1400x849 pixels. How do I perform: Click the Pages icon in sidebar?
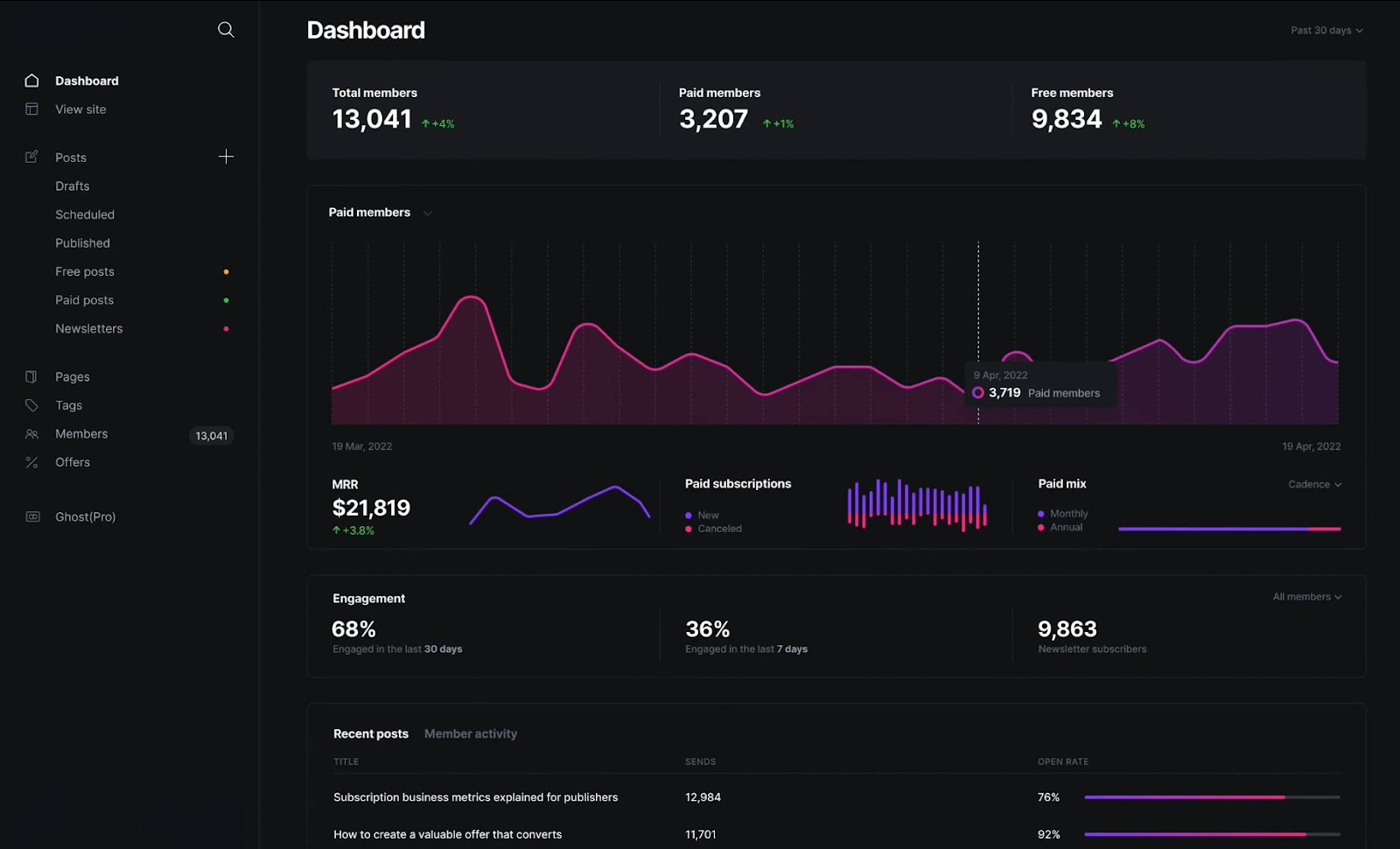pos(32,377)
